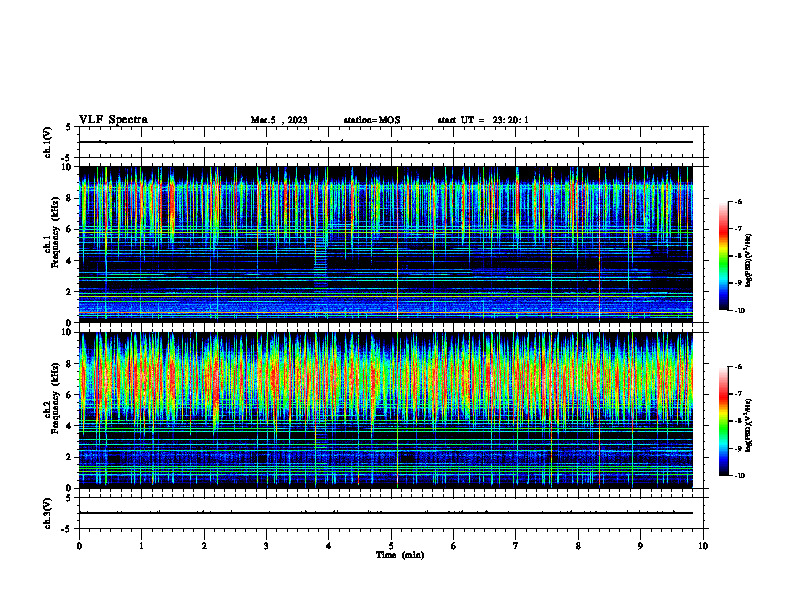Click the "start UT = 23:20: 1" text
The image size is (792, 612).
(x=483, y=120)
